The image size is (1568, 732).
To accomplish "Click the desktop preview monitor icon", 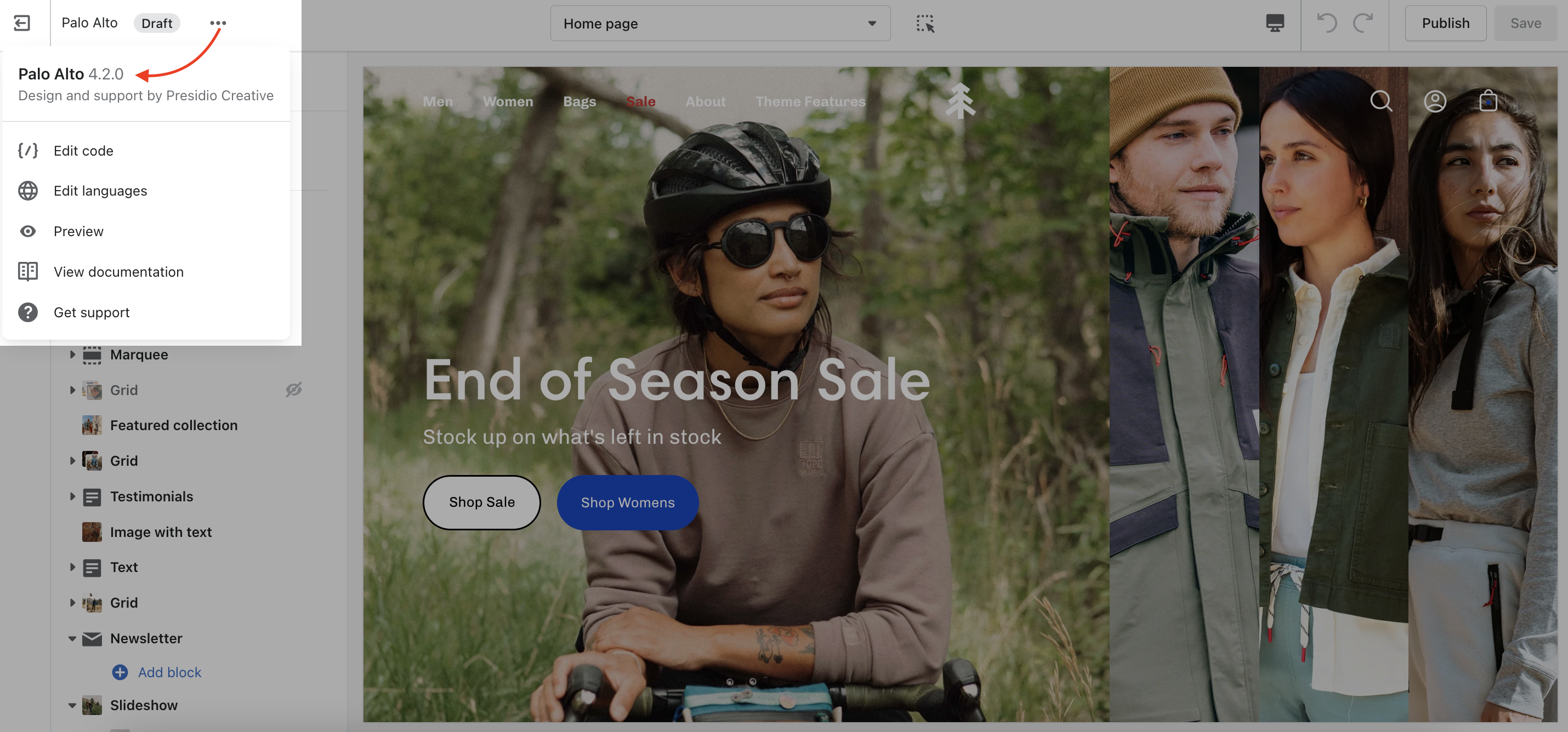I will pos(1275,24).
